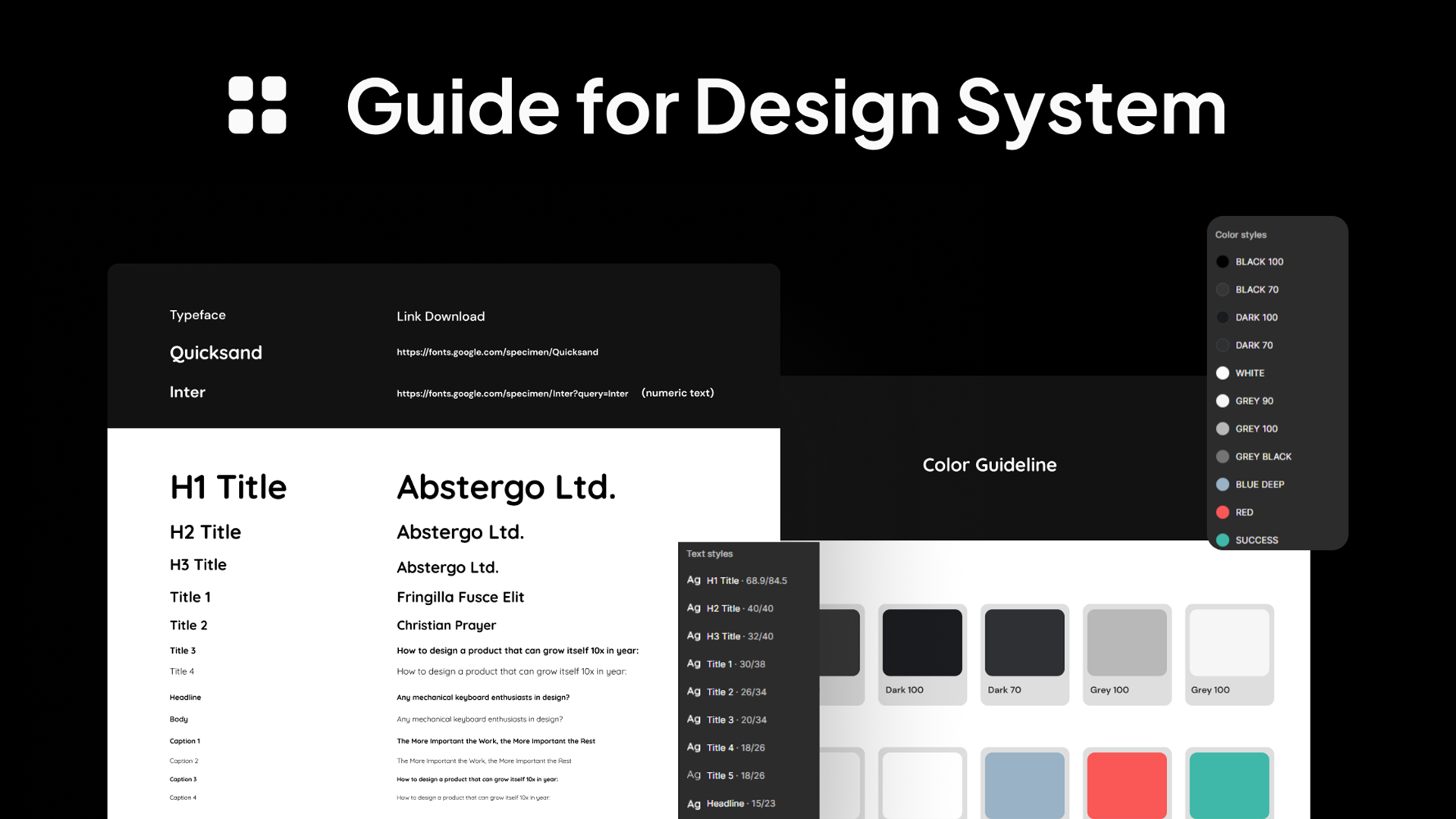Choose the DARK 70 color style entry
This screenshot has width=1456, height=819.
click(x=1254, y=345)
